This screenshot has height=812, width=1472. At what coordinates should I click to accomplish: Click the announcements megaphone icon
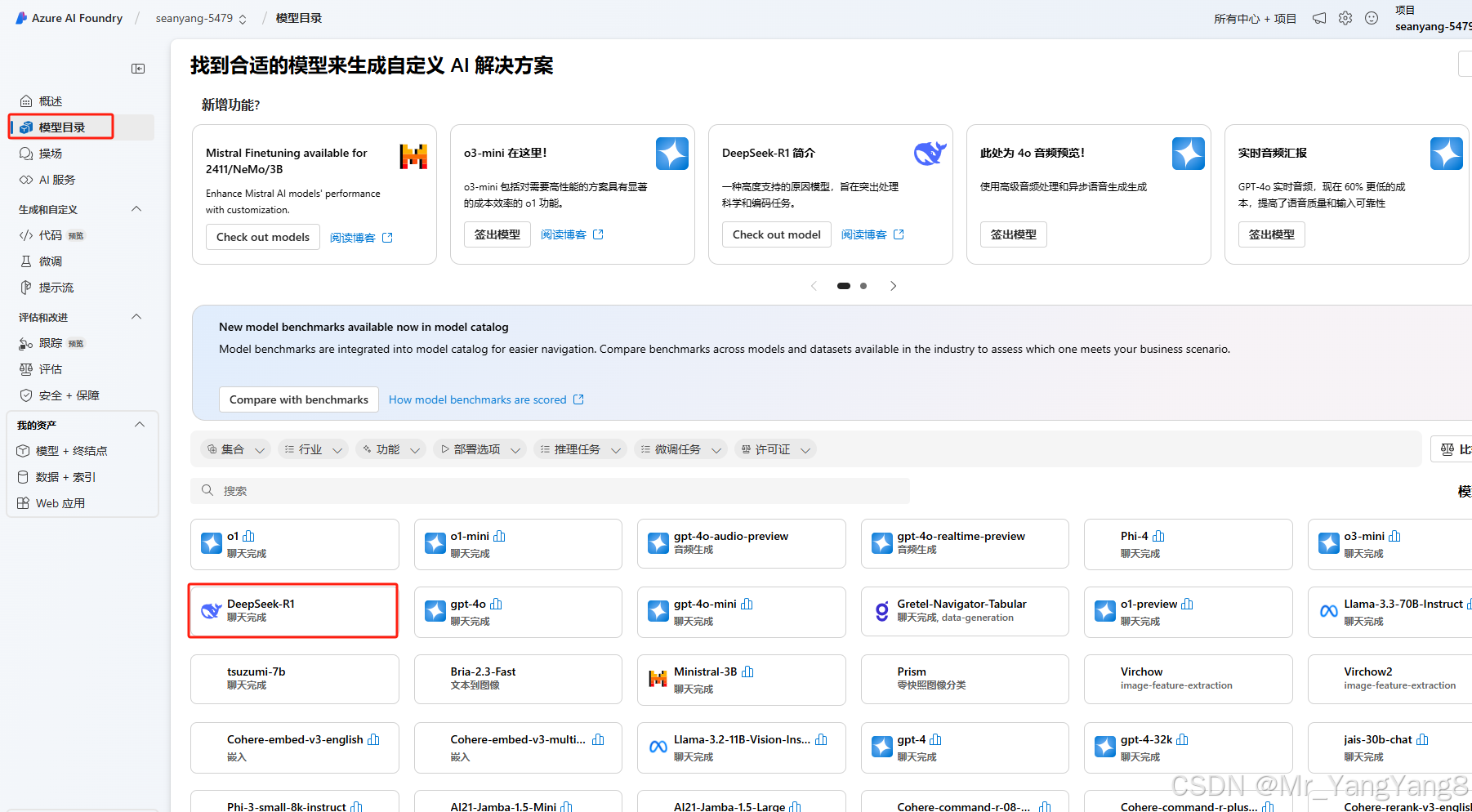1319,18
